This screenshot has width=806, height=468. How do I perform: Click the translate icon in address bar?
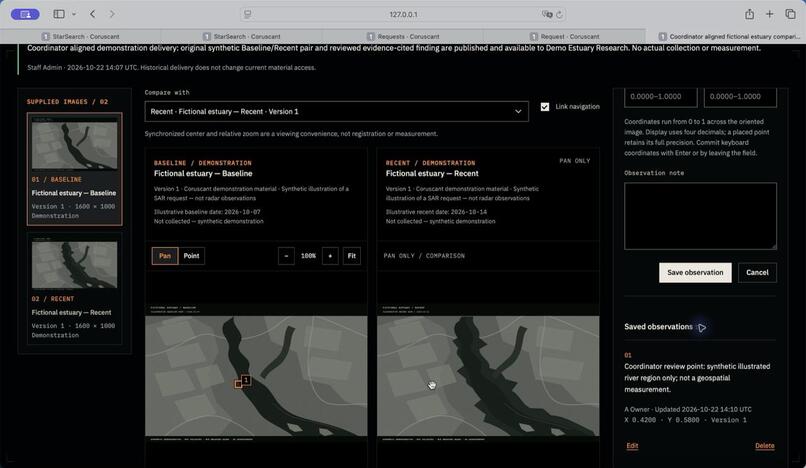click(547, 14)
